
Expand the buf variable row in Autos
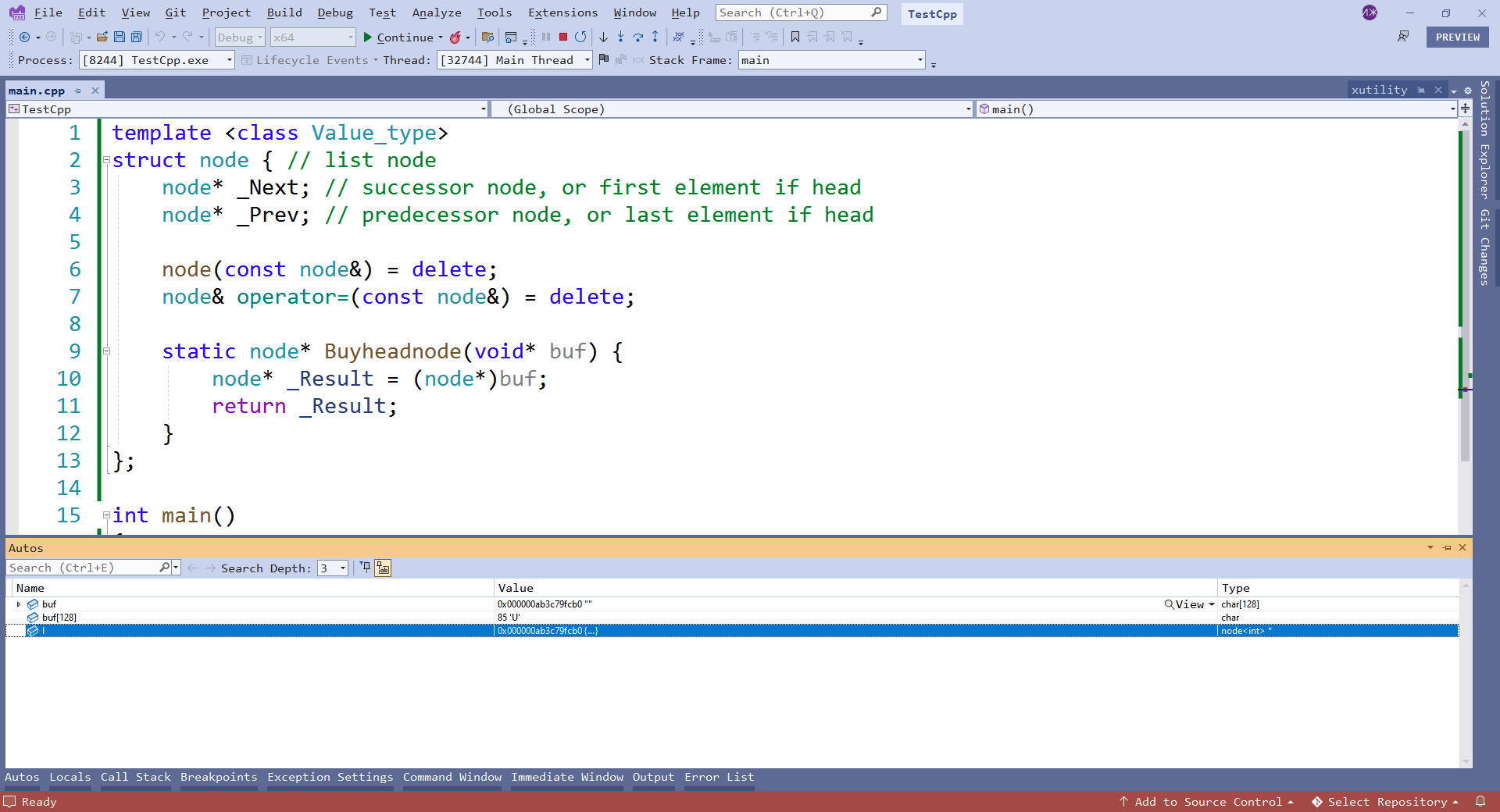pyautogui.click(x=18, y=604)
